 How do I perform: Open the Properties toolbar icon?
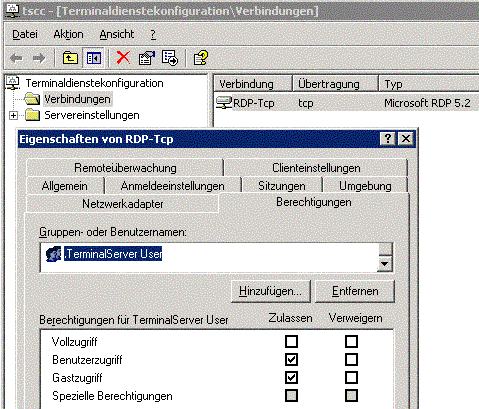pyautogui.click(x=147, y=58)
